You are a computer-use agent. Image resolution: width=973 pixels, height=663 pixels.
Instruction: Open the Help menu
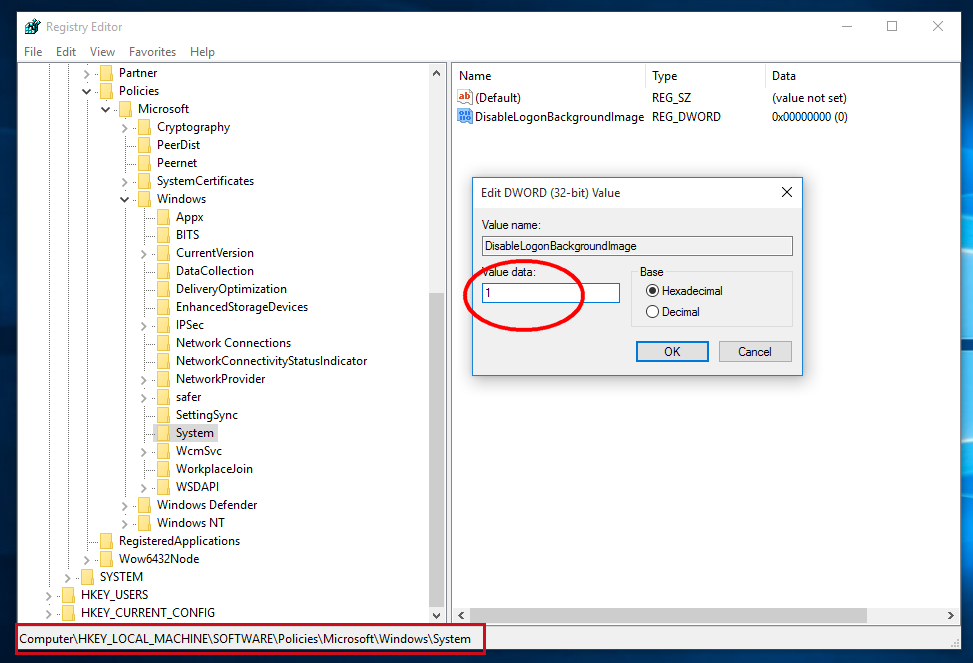202,52
